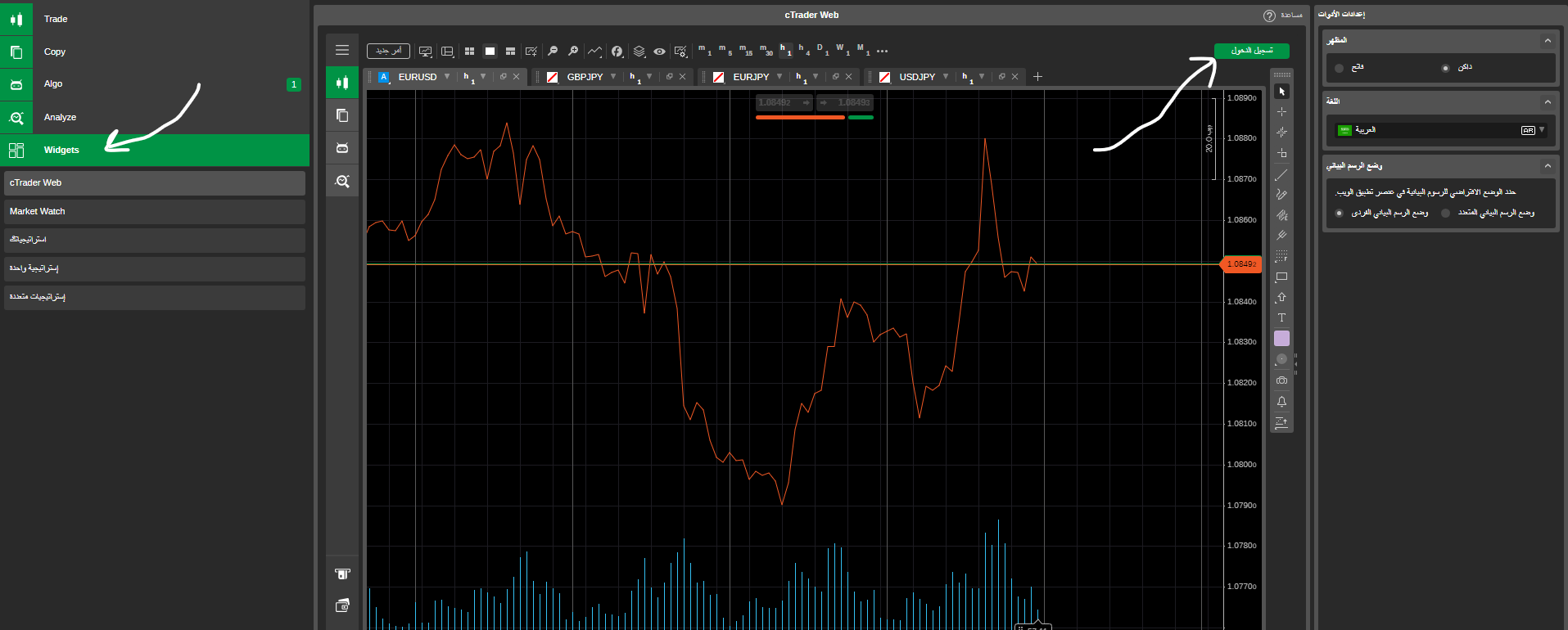Viewport: 1568px width, 630px height.
Task: Zoom out the chart
Action: point(553,51)
